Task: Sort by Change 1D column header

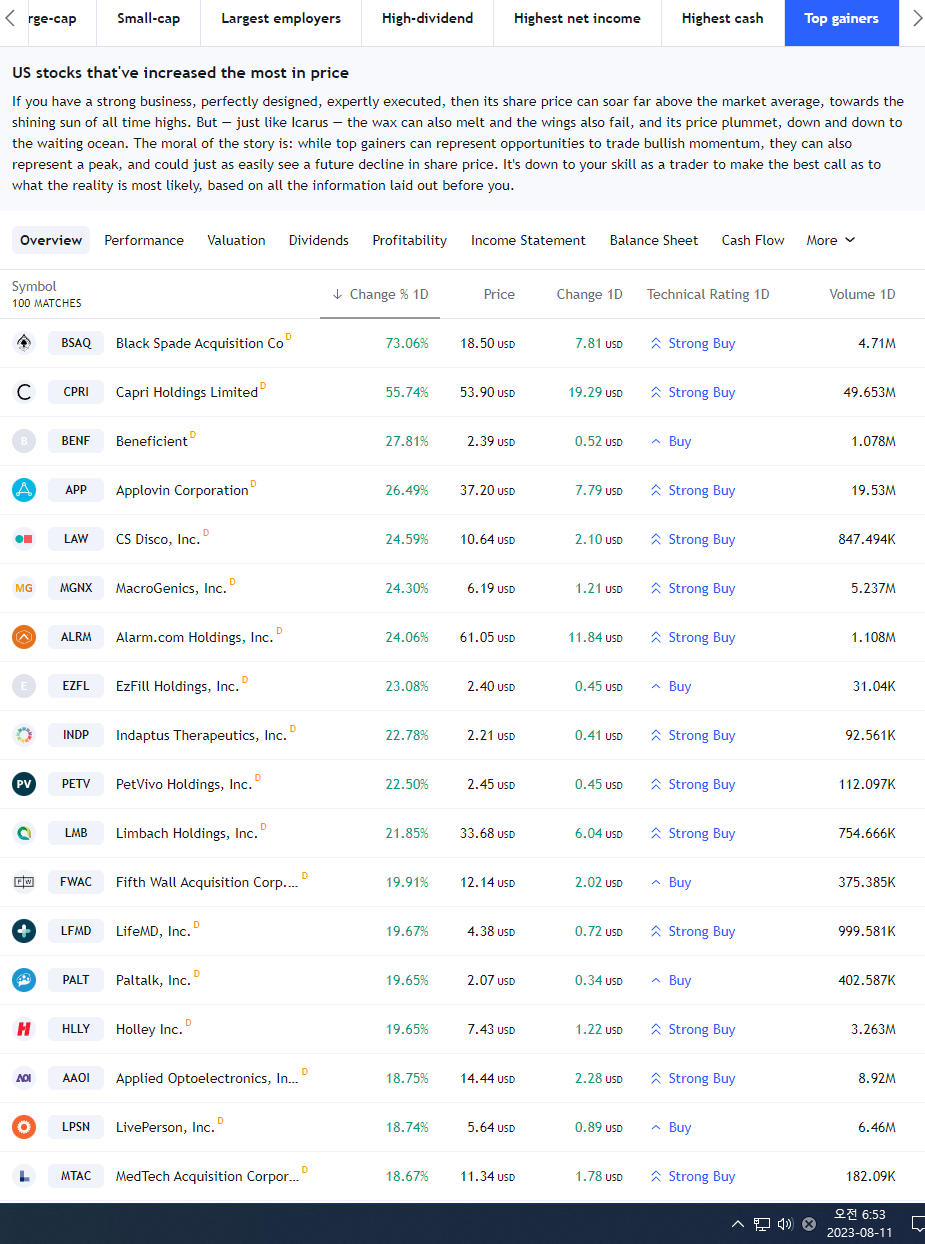Action: click(589, 294)
